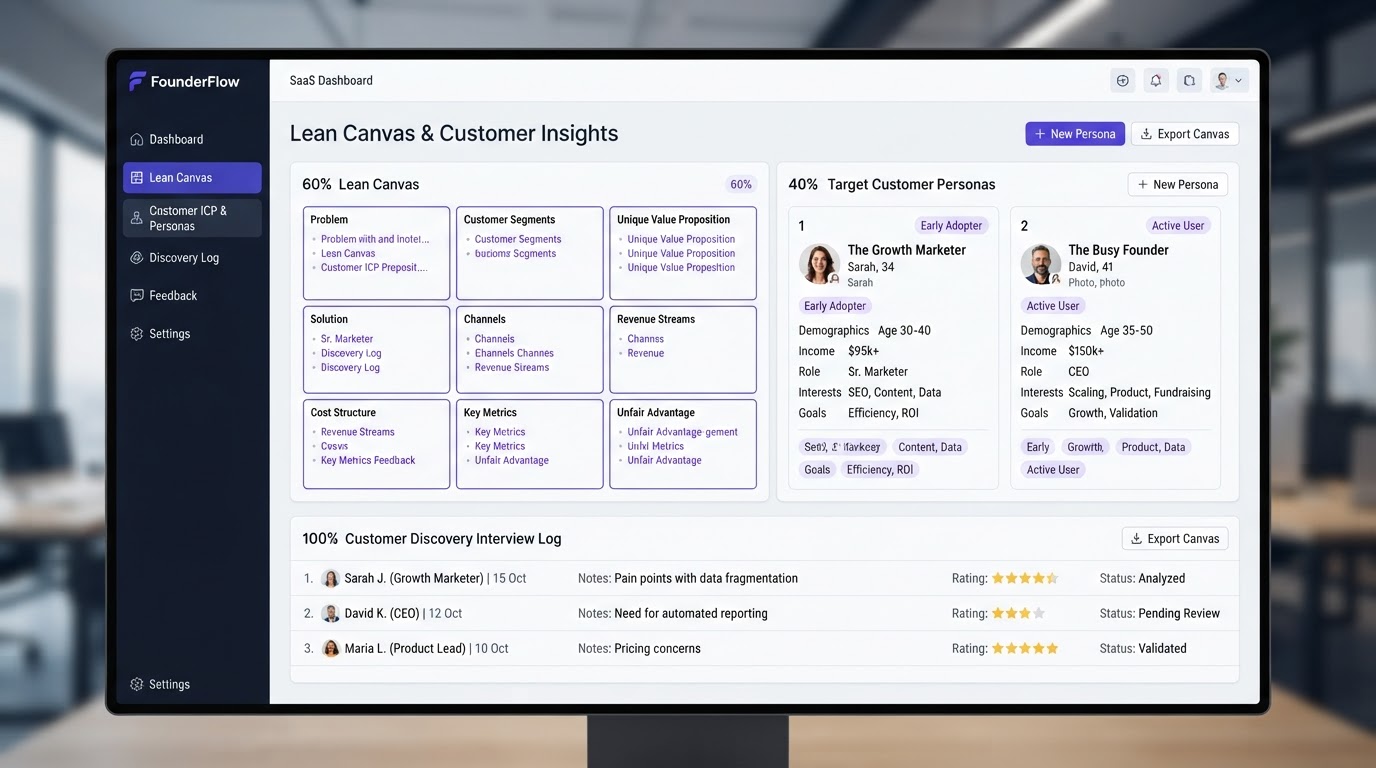Image resolution: width=1376 pixels, height=768 pixels.
Task: Click the Settings gear in the sidebar footer
Action: point(137,685)
